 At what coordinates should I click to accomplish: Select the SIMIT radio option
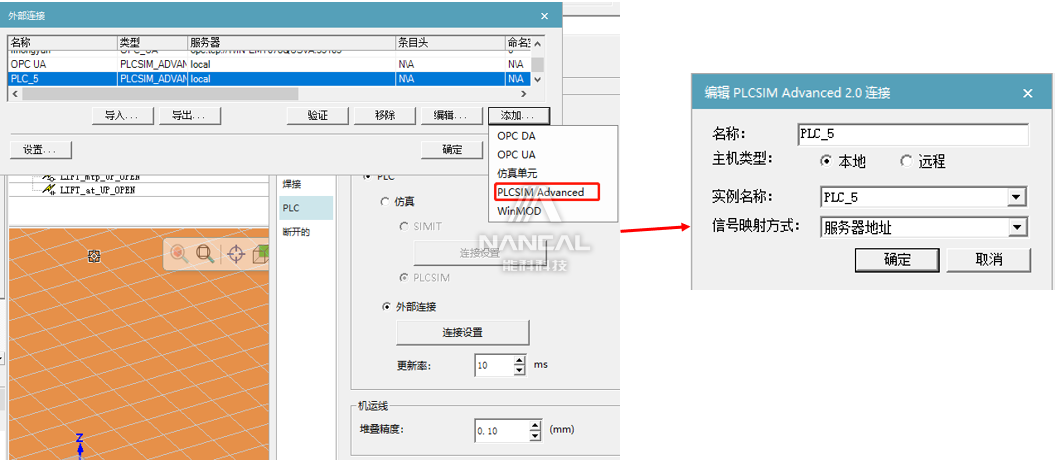[x=404, y=226]
